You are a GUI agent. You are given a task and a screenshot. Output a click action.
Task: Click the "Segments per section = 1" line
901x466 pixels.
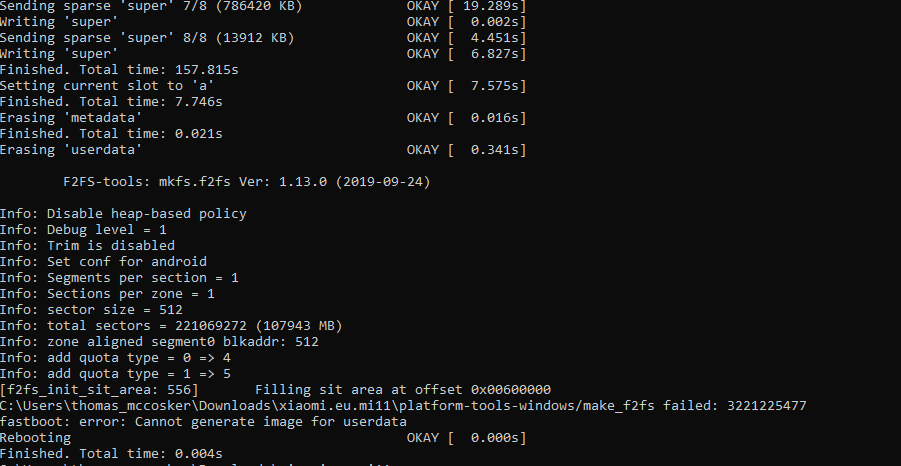coord(119,278)
